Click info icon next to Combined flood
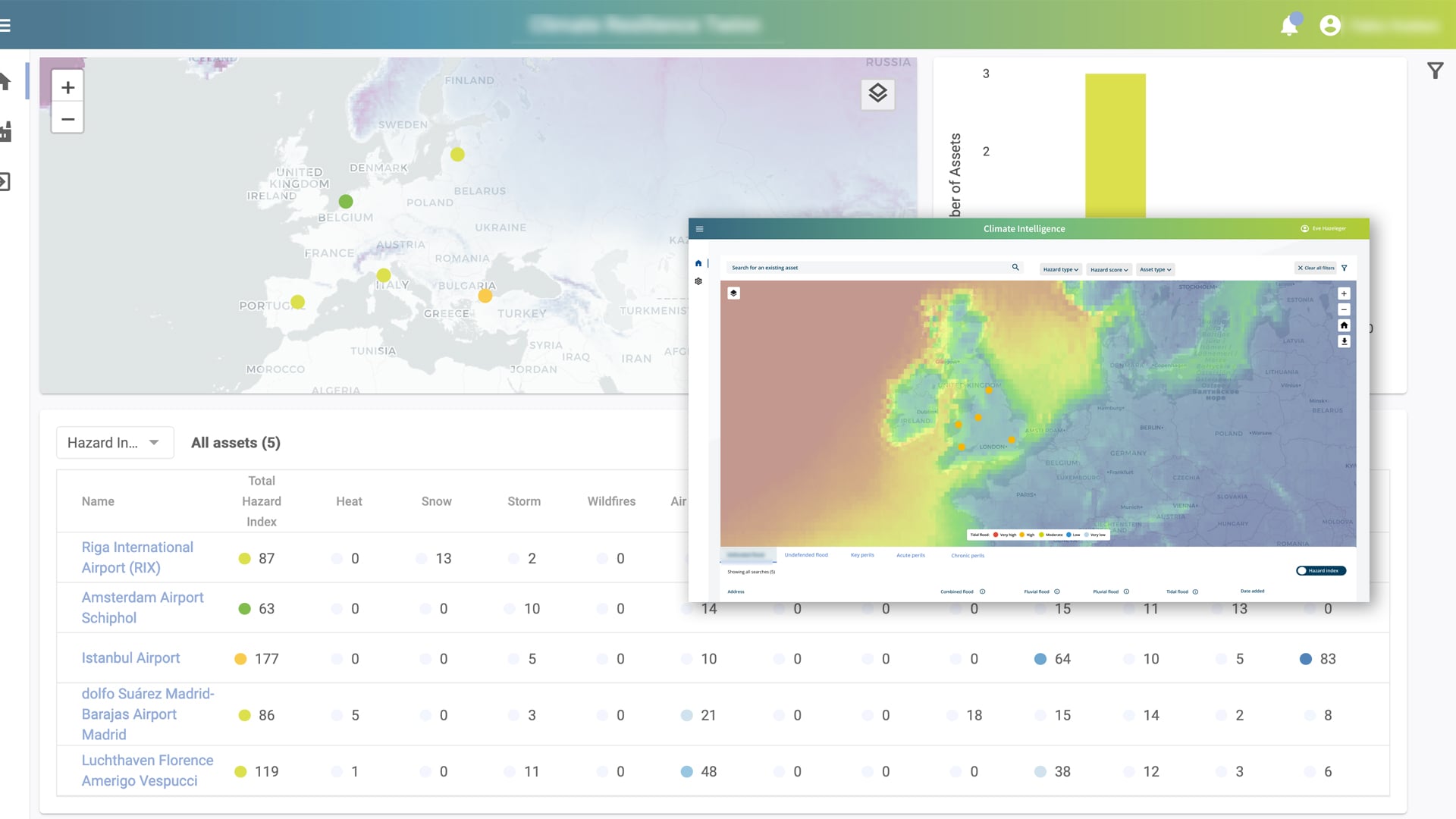Viewport: 1456px width, 819px height. coord(982,591)
